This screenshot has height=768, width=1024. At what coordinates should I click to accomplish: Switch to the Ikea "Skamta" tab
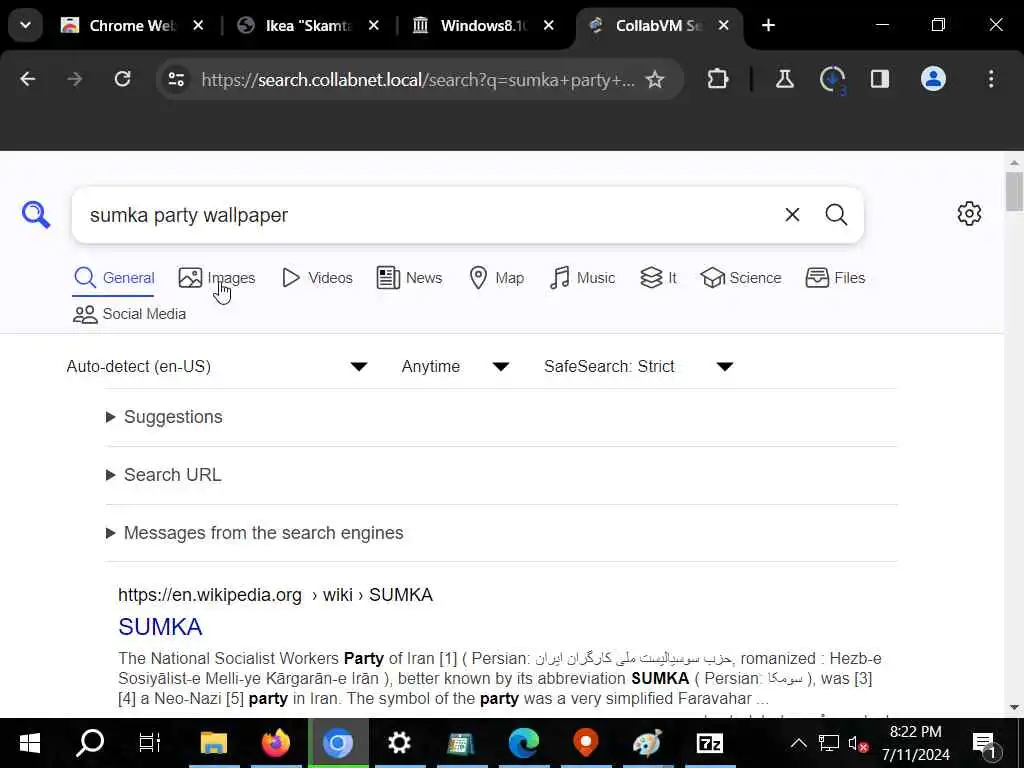coord(295,25)
